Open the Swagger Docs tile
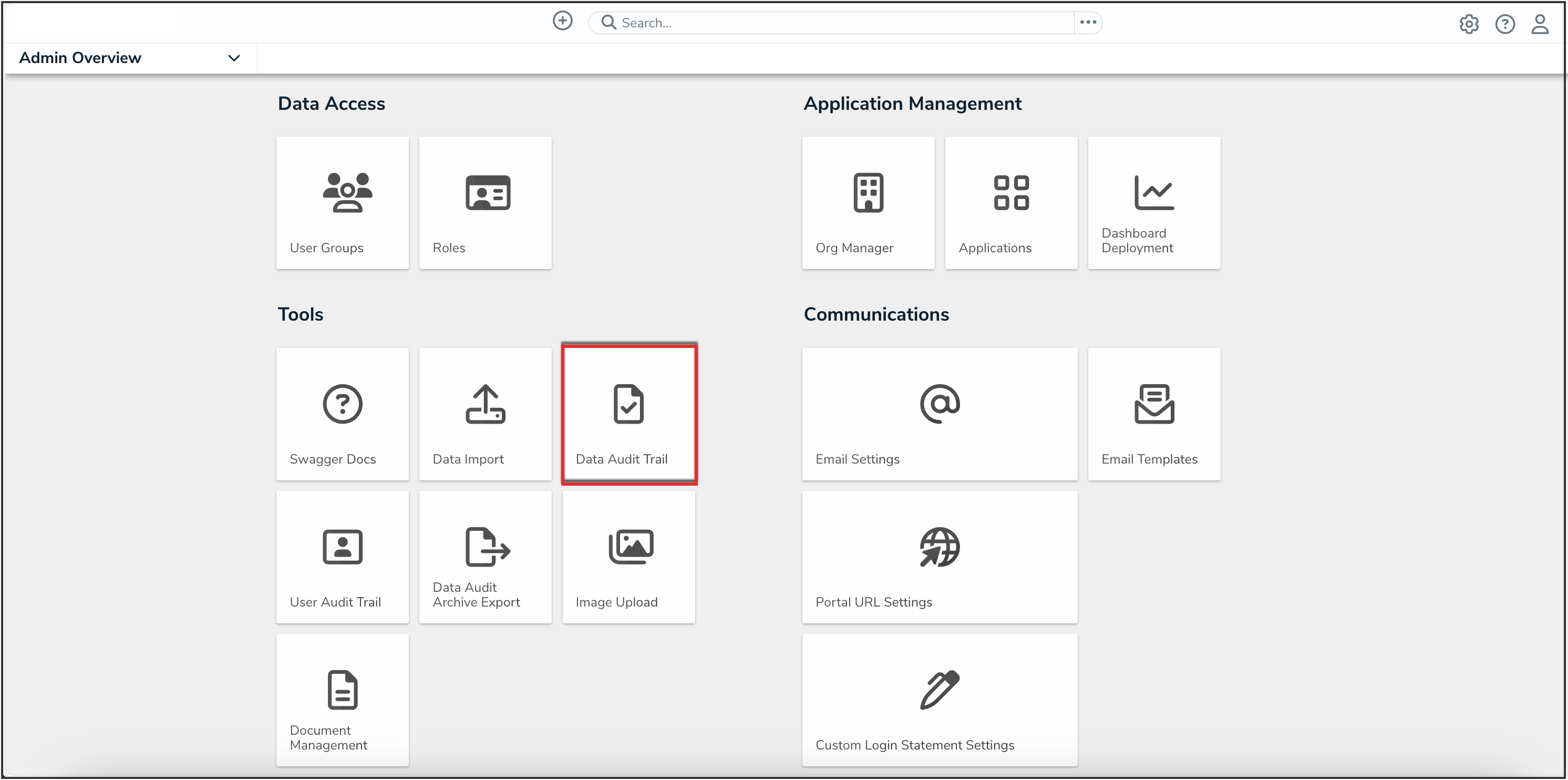The height and width of the screenshot is (780, 1568). point(342,414)
